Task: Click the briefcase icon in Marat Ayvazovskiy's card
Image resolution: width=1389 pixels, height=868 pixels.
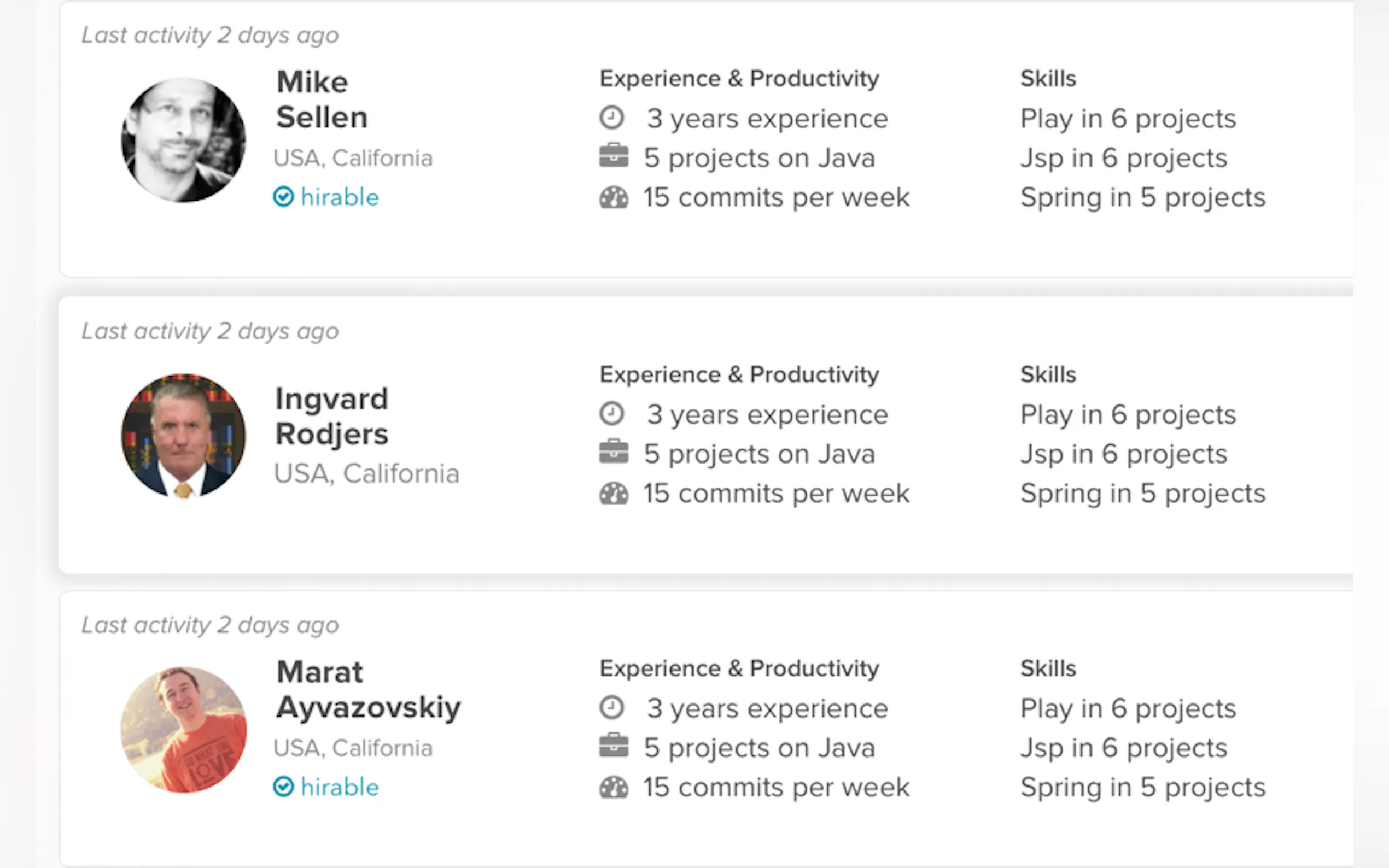Action: tap(613, 746)
